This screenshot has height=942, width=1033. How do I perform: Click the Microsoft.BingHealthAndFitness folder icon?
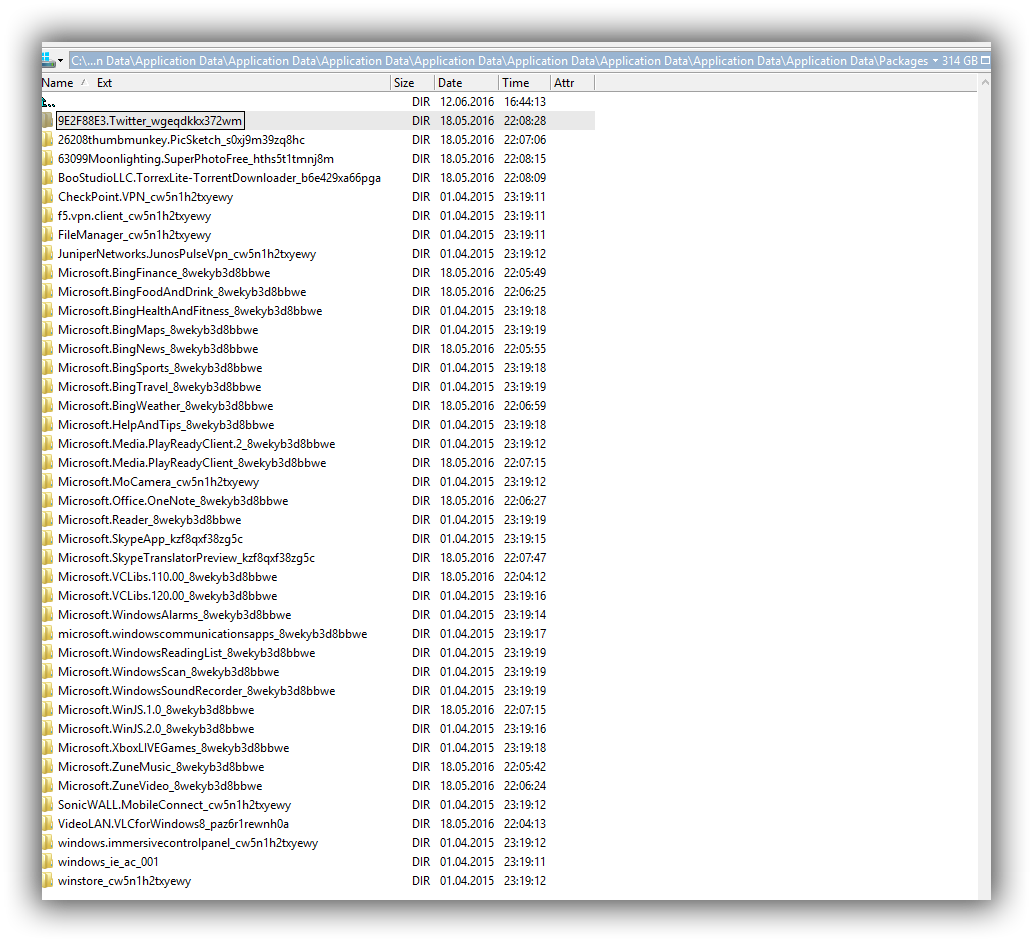(x=47, y=311)
